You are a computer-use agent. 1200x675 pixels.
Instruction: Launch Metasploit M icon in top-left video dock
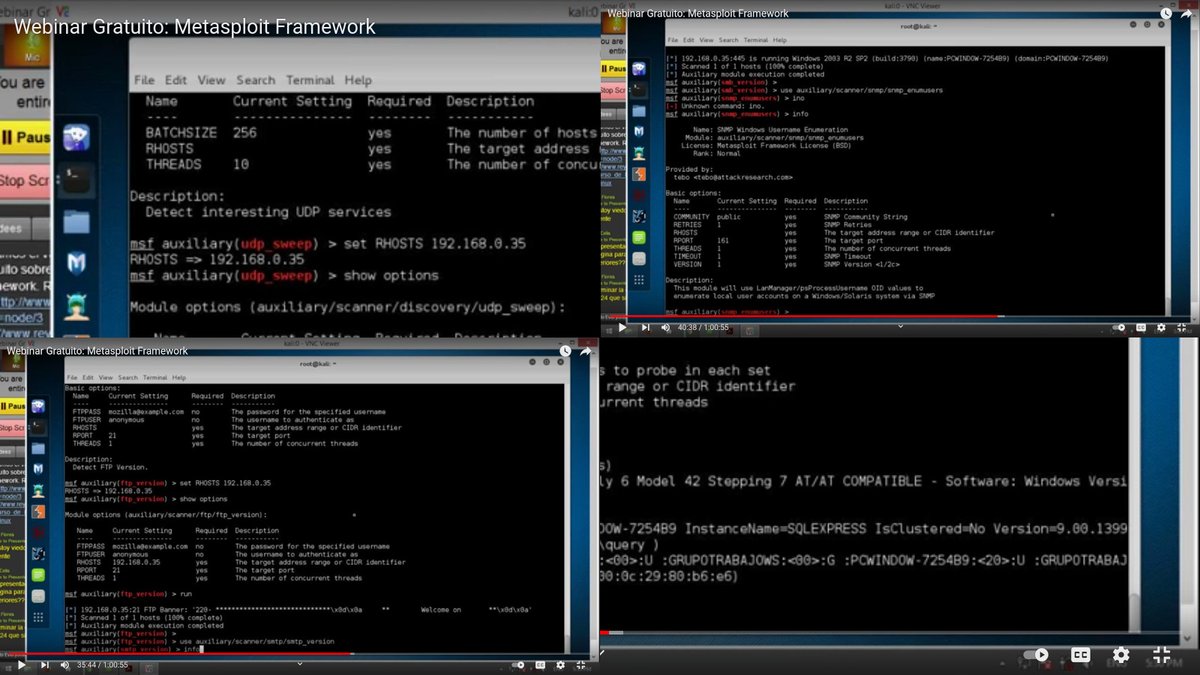pos(76,263)
